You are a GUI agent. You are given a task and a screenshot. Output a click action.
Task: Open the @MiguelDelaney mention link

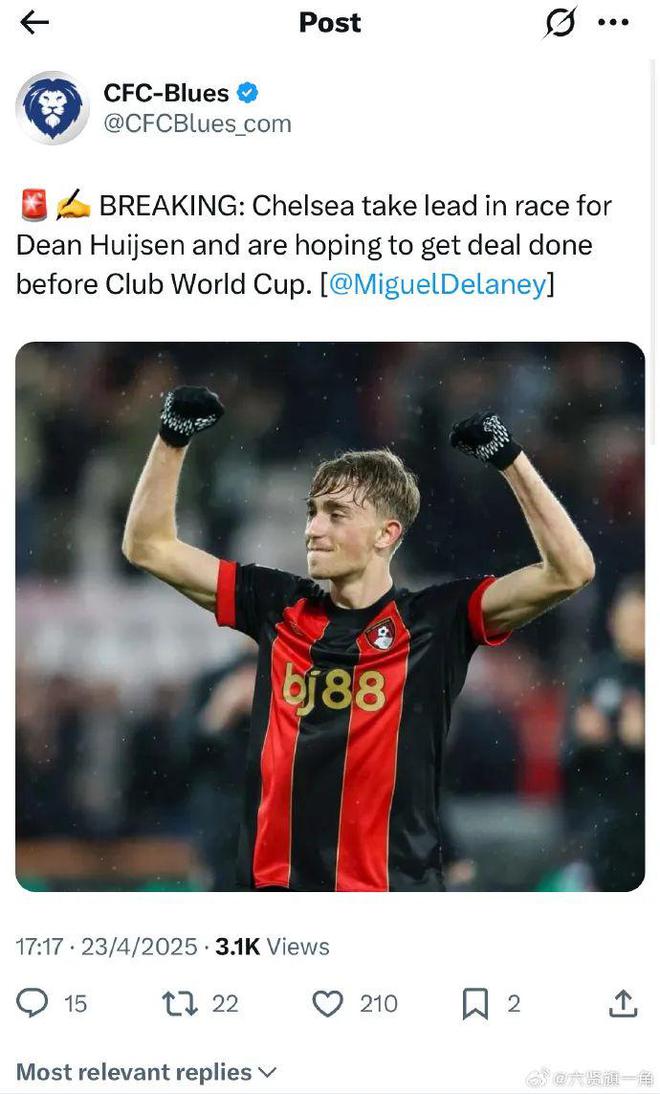[x=437, y=284]
